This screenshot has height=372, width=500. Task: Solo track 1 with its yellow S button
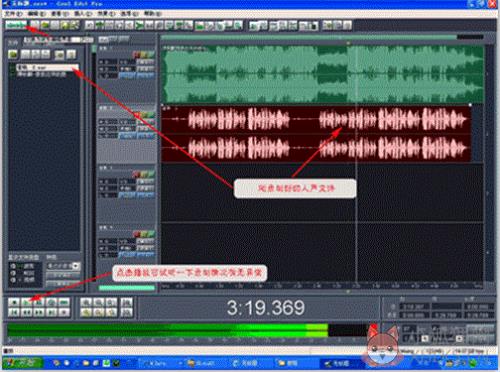coord(144,54)
